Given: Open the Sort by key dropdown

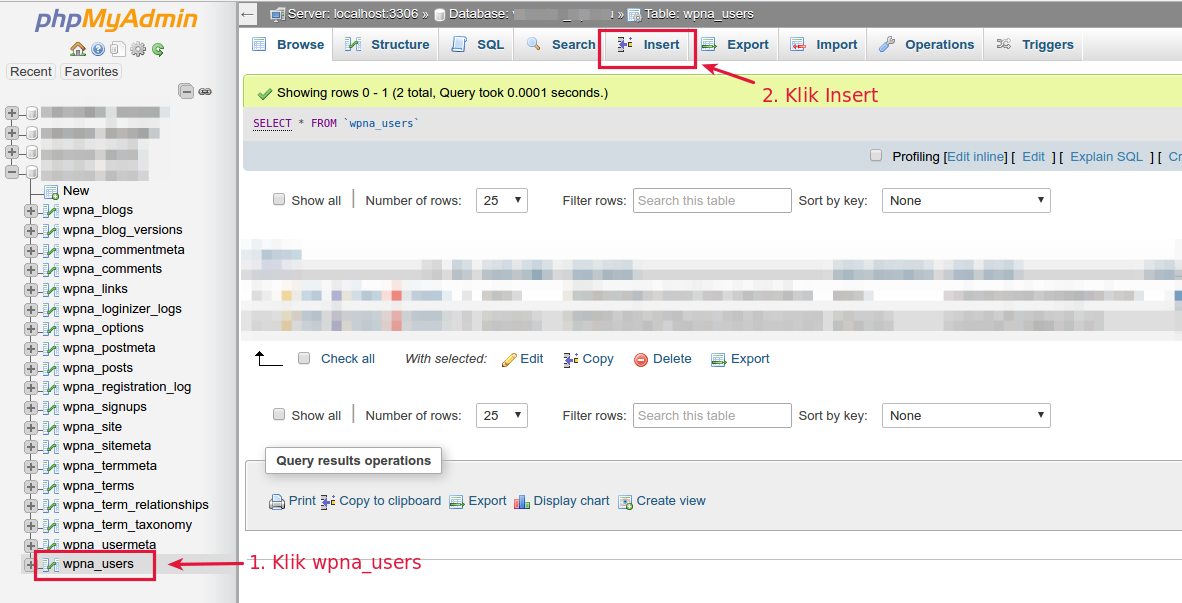Looking at the screenshot, I should (x=965, y=200).
